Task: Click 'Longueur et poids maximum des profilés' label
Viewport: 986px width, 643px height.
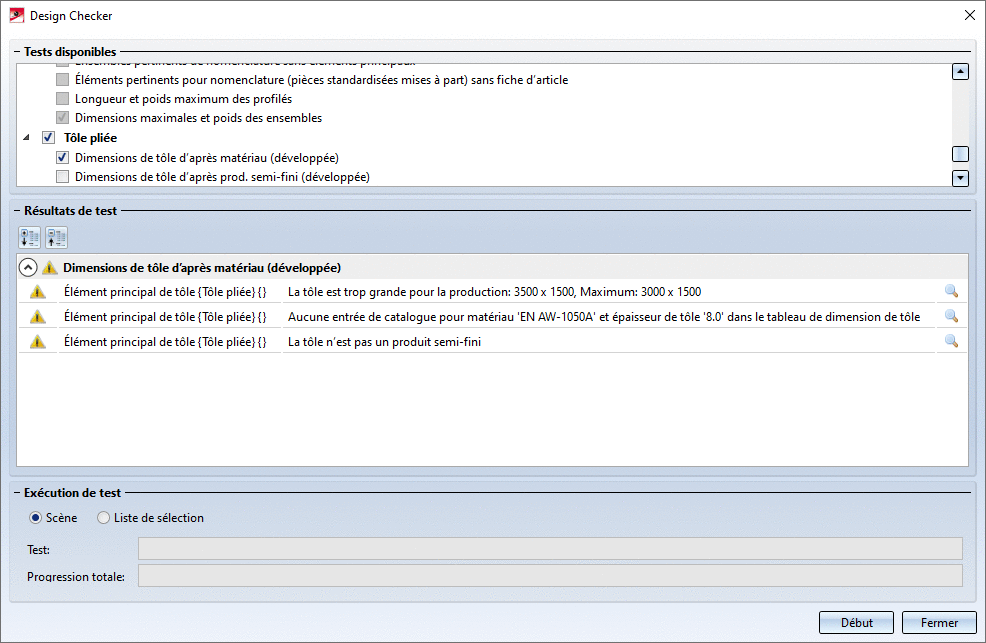Action: [184, 99]
